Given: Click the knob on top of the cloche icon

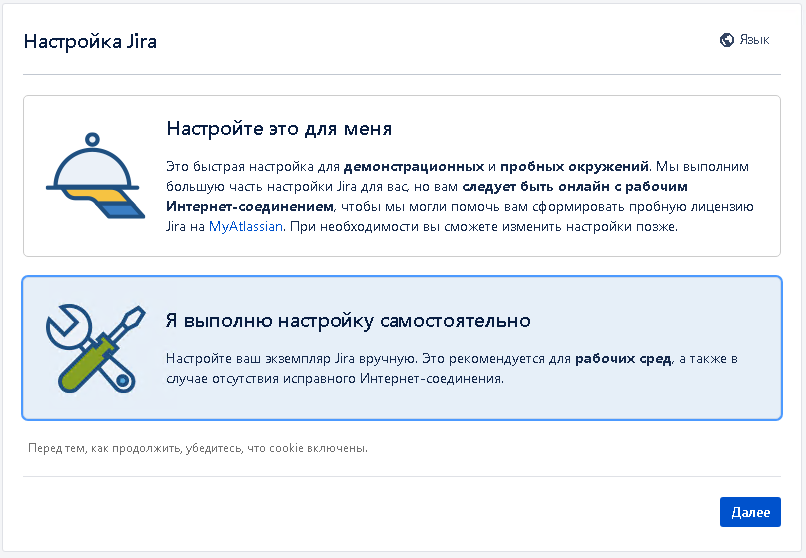Looking at the screenshot, I should coord(92,139).
